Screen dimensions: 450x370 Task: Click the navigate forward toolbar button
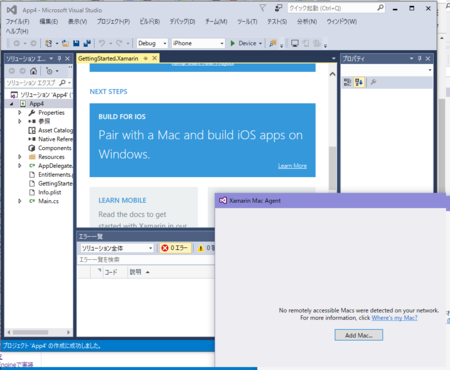pyautogui.click(x=33, y=43)
